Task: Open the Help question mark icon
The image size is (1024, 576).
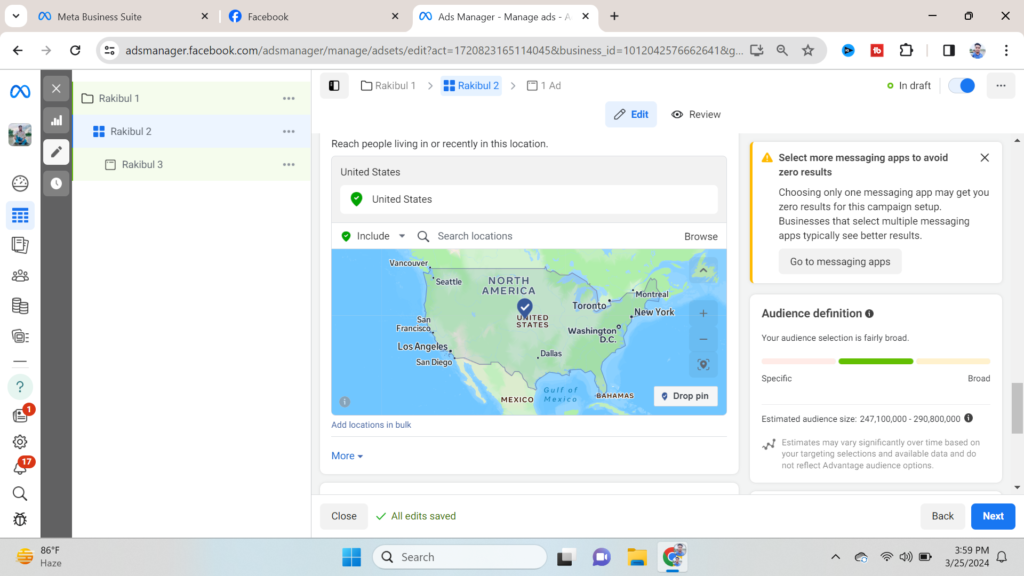Action: click(20, 387)
